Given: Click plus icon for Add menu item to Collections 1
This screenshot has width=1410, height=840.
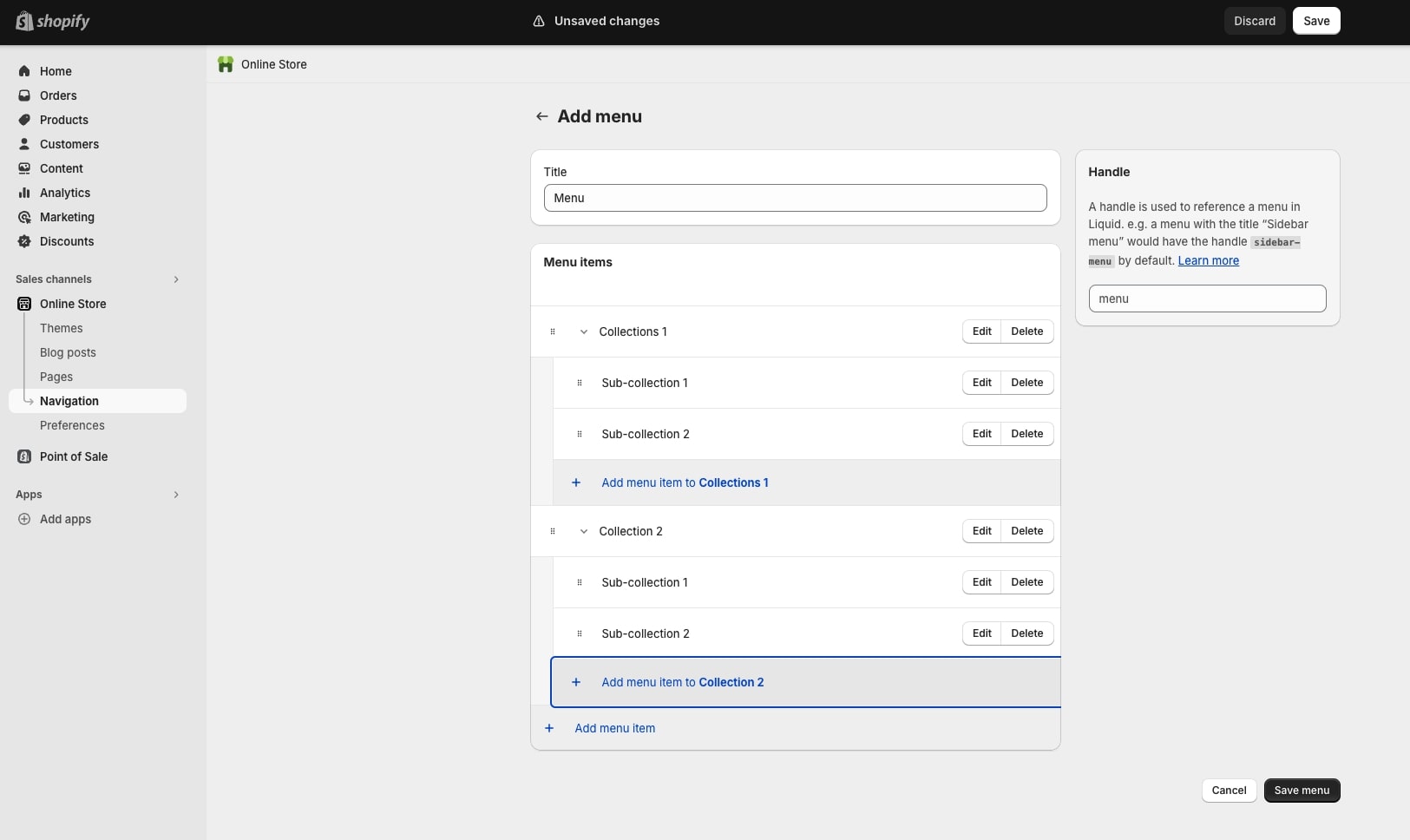Looking at the screenshot, I should point(576,482).
